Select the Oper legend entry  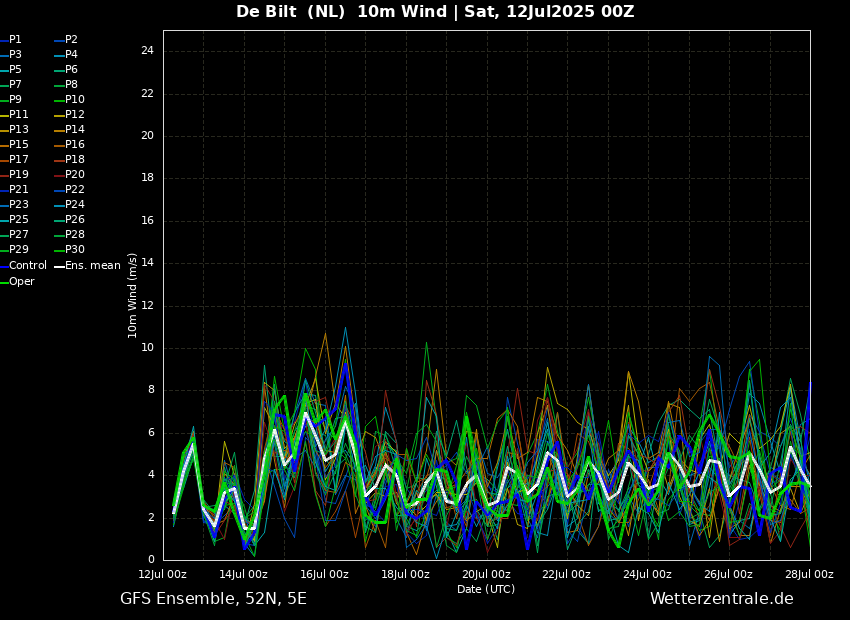[x=21, y=282]
